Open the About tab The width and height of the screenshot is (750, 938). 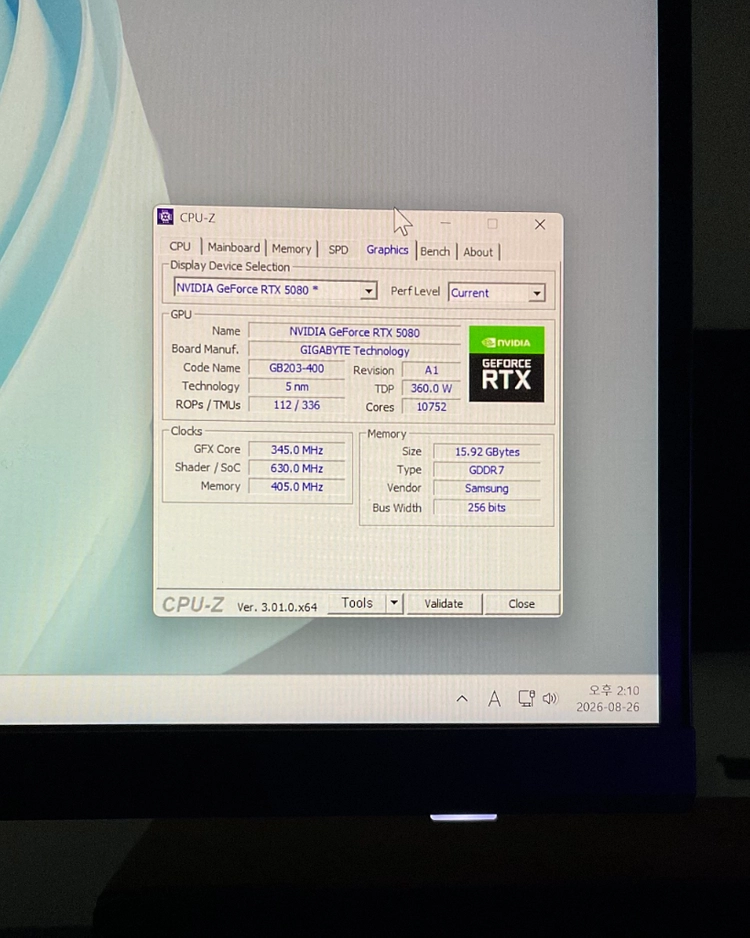(x=478, y=252)
